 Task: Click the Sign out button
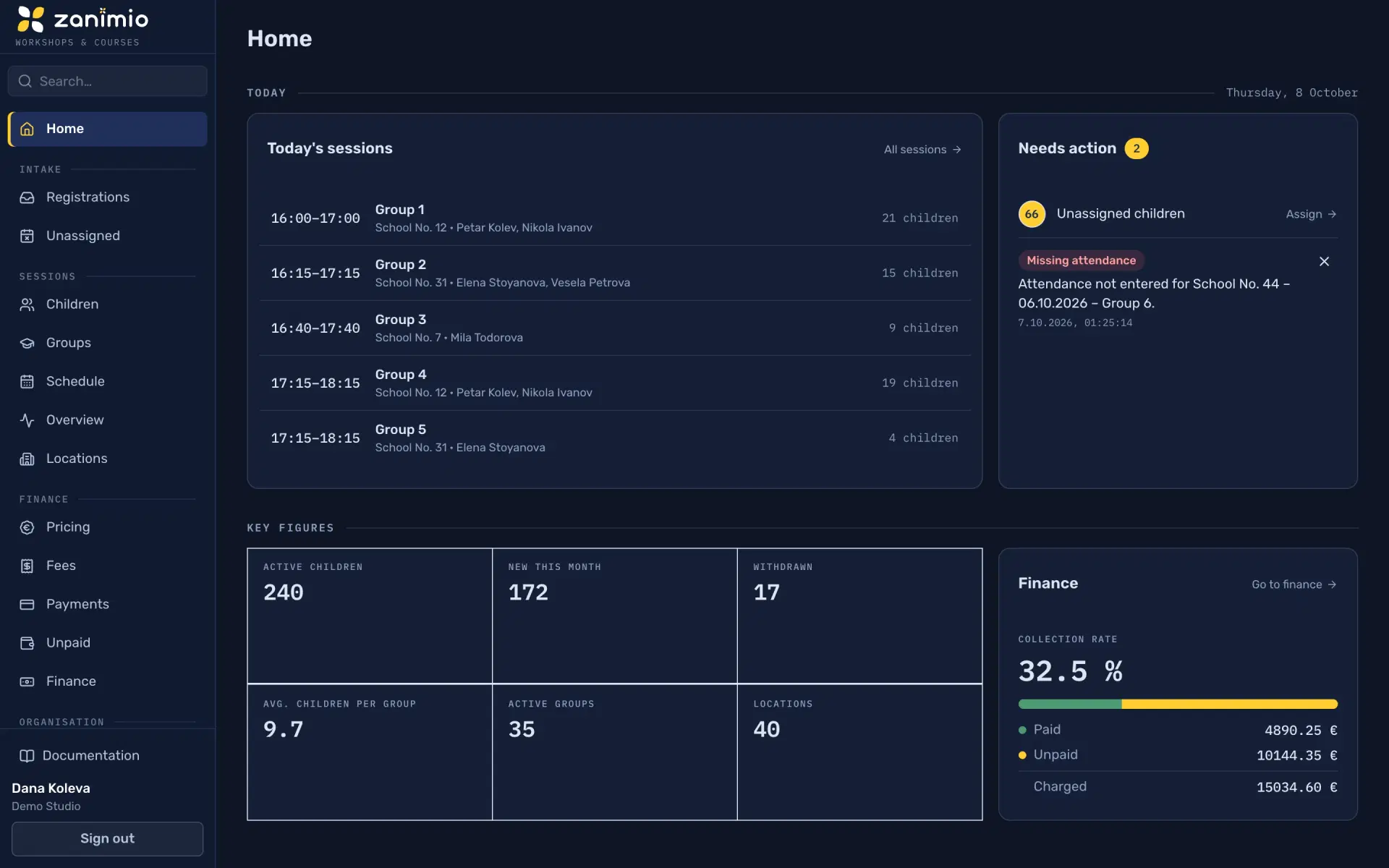(x=107, y=839)
